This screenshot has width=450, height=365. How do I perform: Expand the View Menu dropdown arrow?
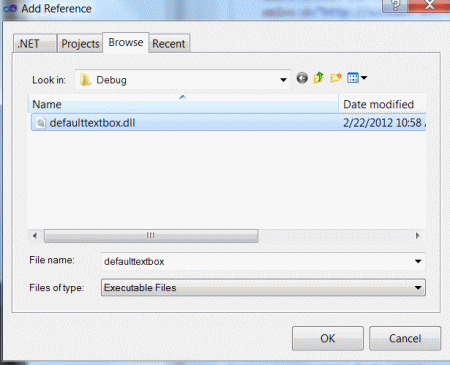click(364, 78)
